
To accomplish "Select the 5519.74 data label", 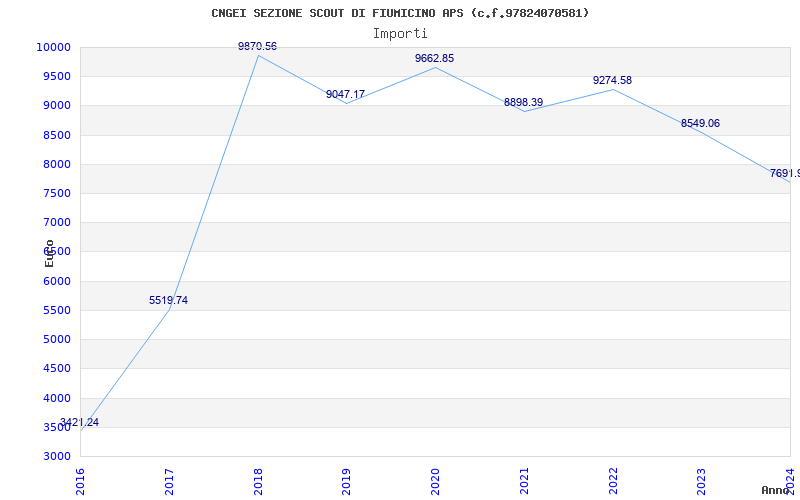I will click(x=168, y=301).
